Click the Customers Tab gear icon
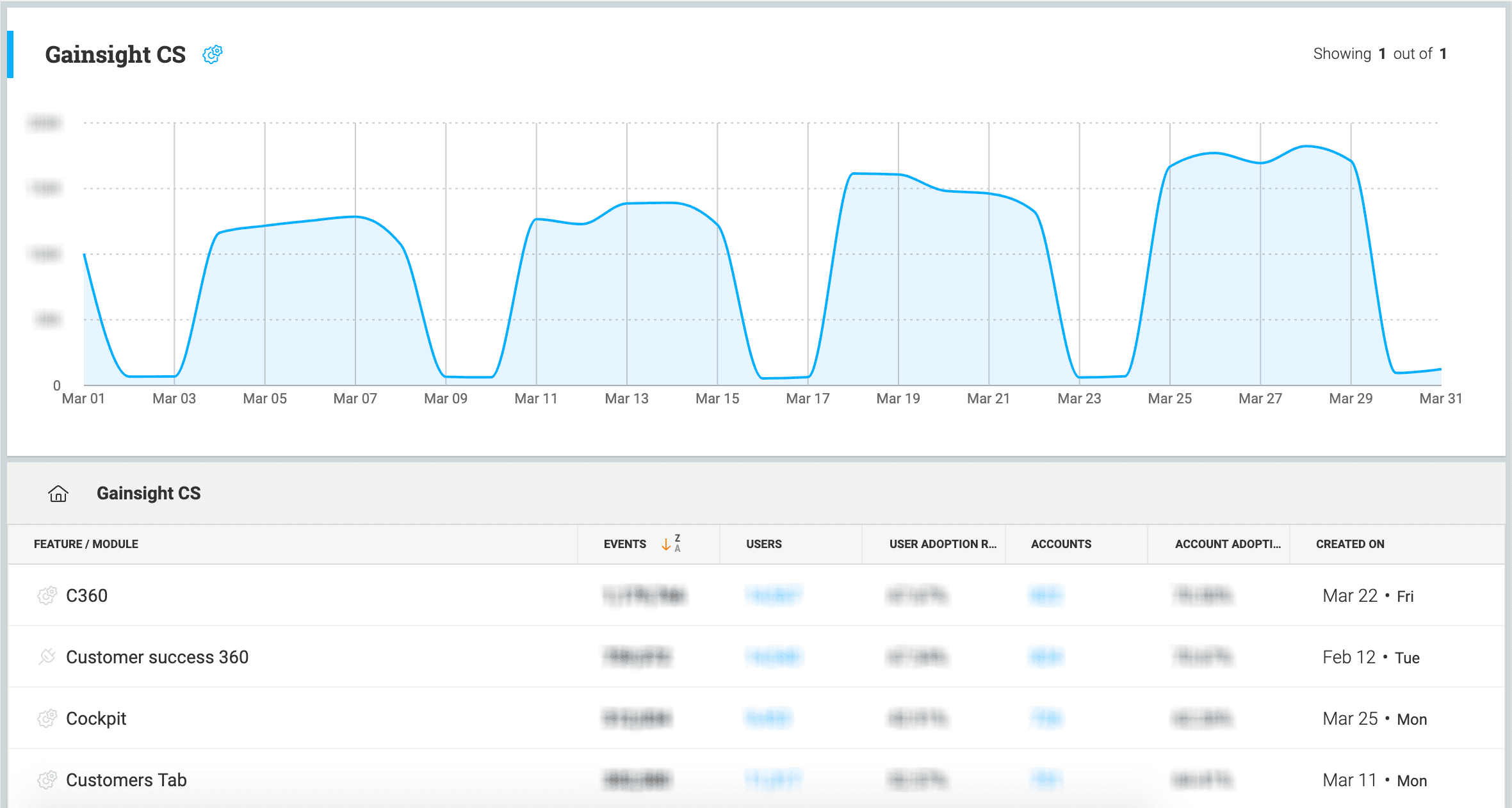 pyautogui.click(x=47, y=780)
